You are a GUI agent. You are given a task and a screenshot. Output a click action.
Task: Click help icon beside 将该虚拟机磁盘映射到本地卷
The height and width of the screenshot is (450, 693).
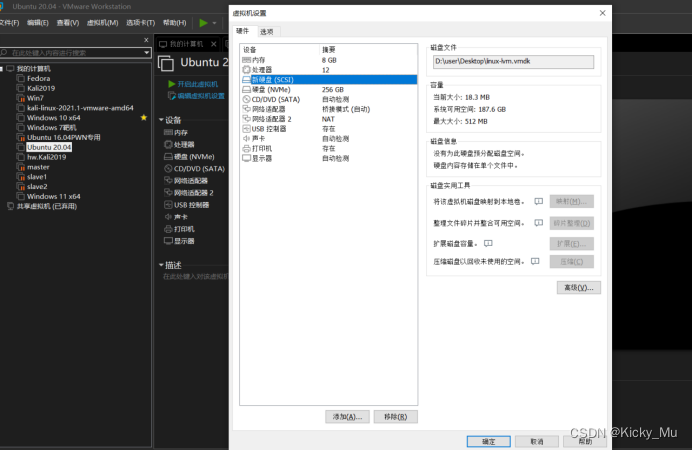pos(538,202)
